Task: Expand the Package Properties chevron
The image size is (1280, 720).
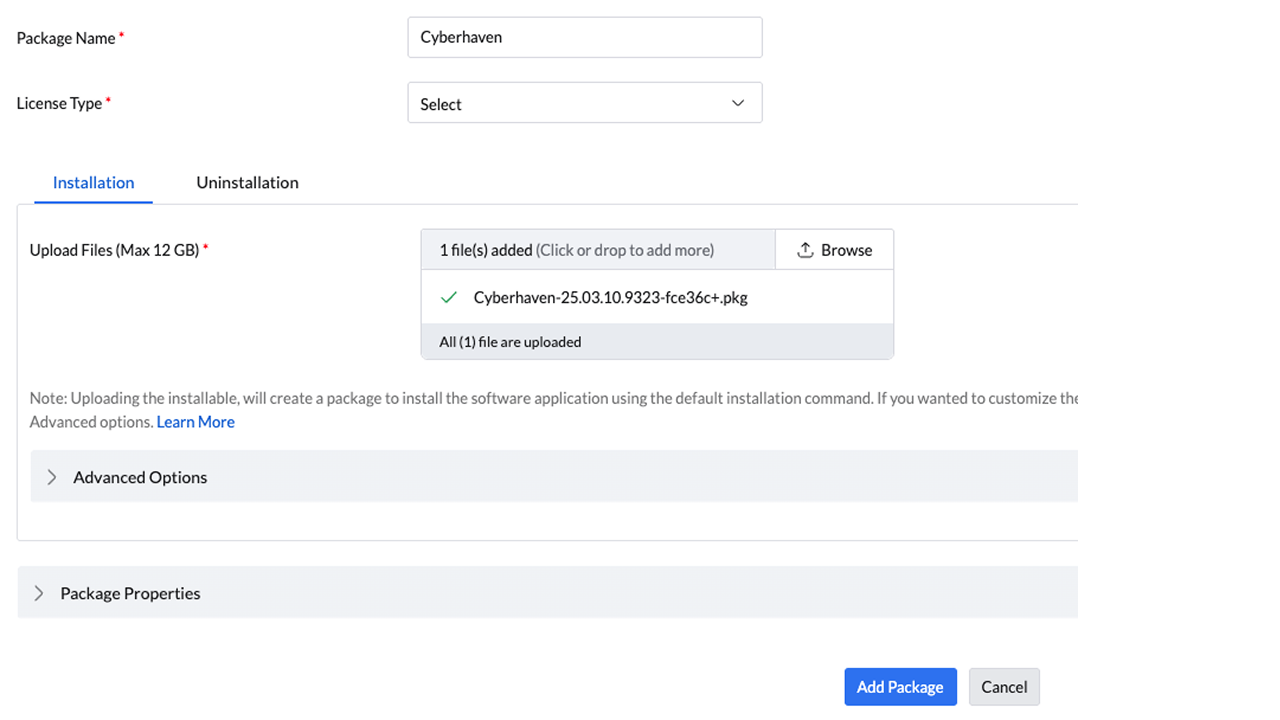Action: click(39, 593)
